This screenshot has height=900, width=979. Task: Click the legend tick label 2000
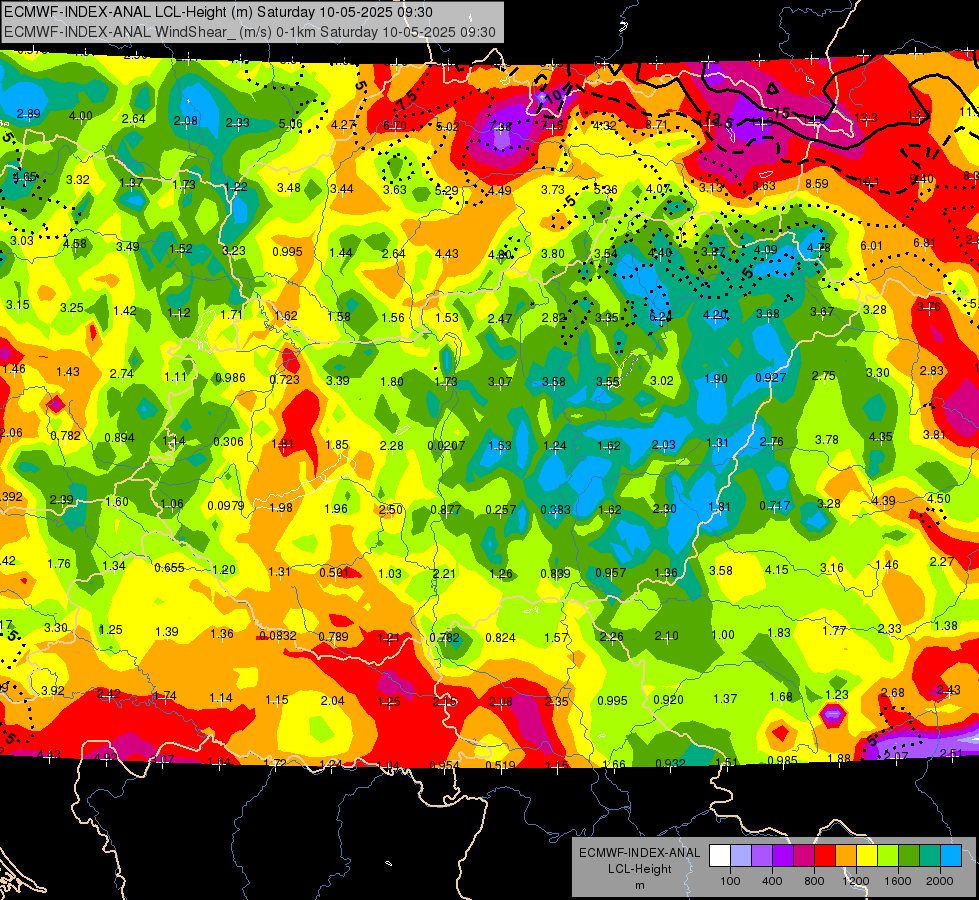(939, 881)
